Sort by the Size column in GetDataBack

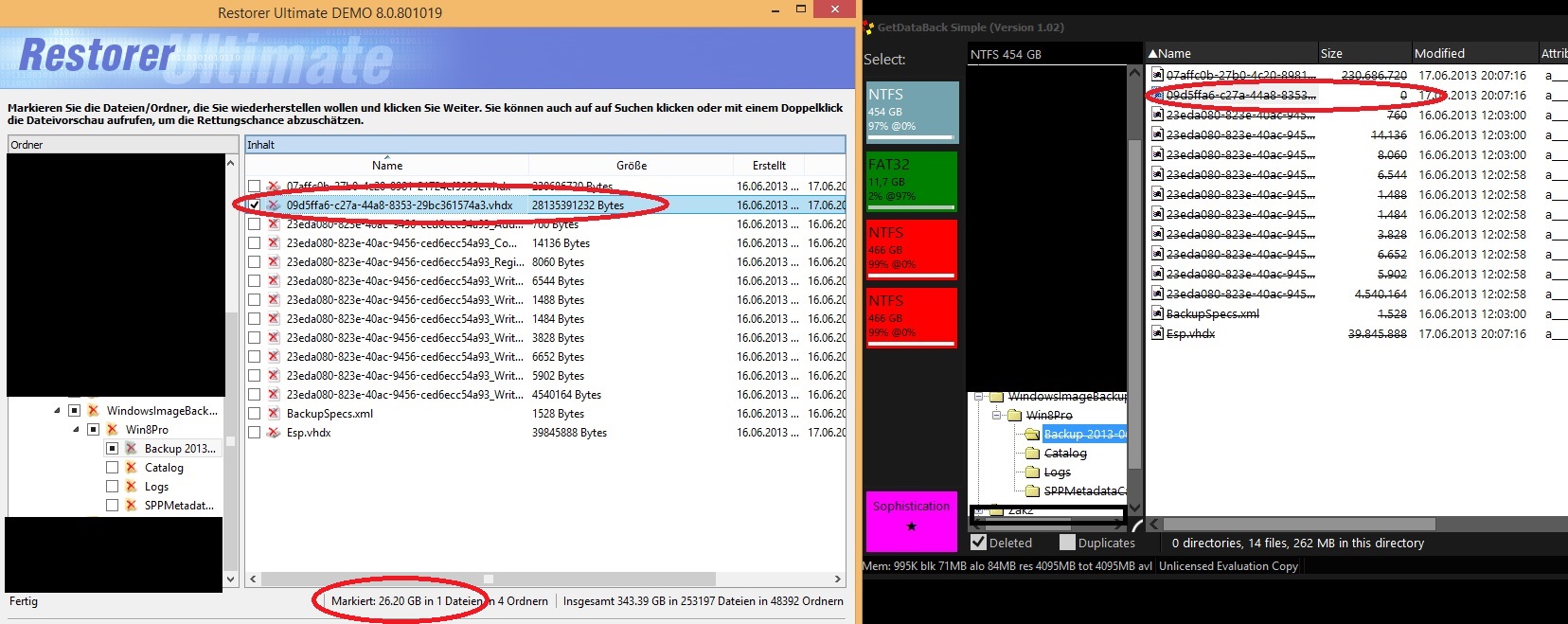pos(1364,54)
